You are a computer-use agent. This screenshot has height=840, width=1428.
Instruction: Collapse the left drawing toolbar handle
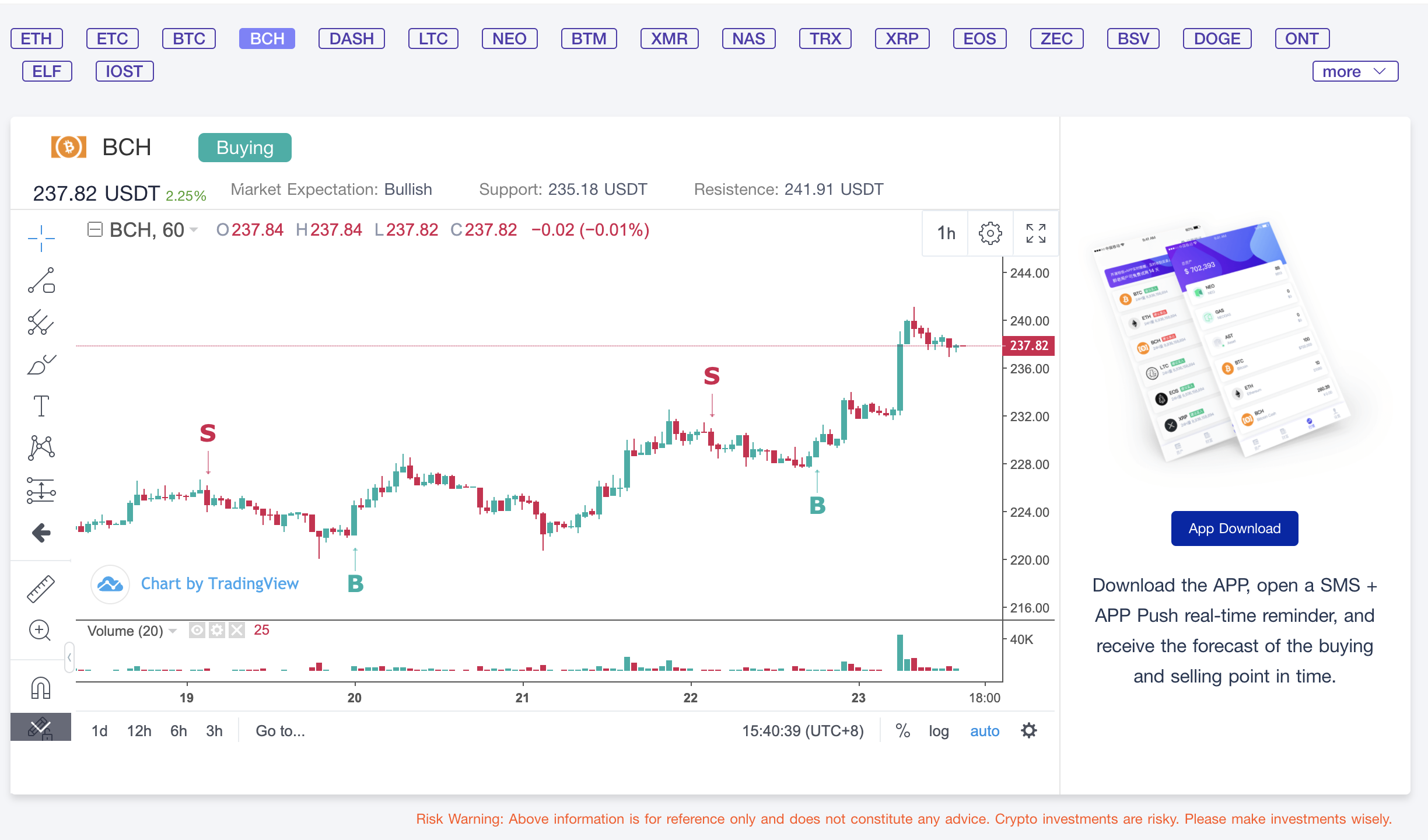[69, 657]
